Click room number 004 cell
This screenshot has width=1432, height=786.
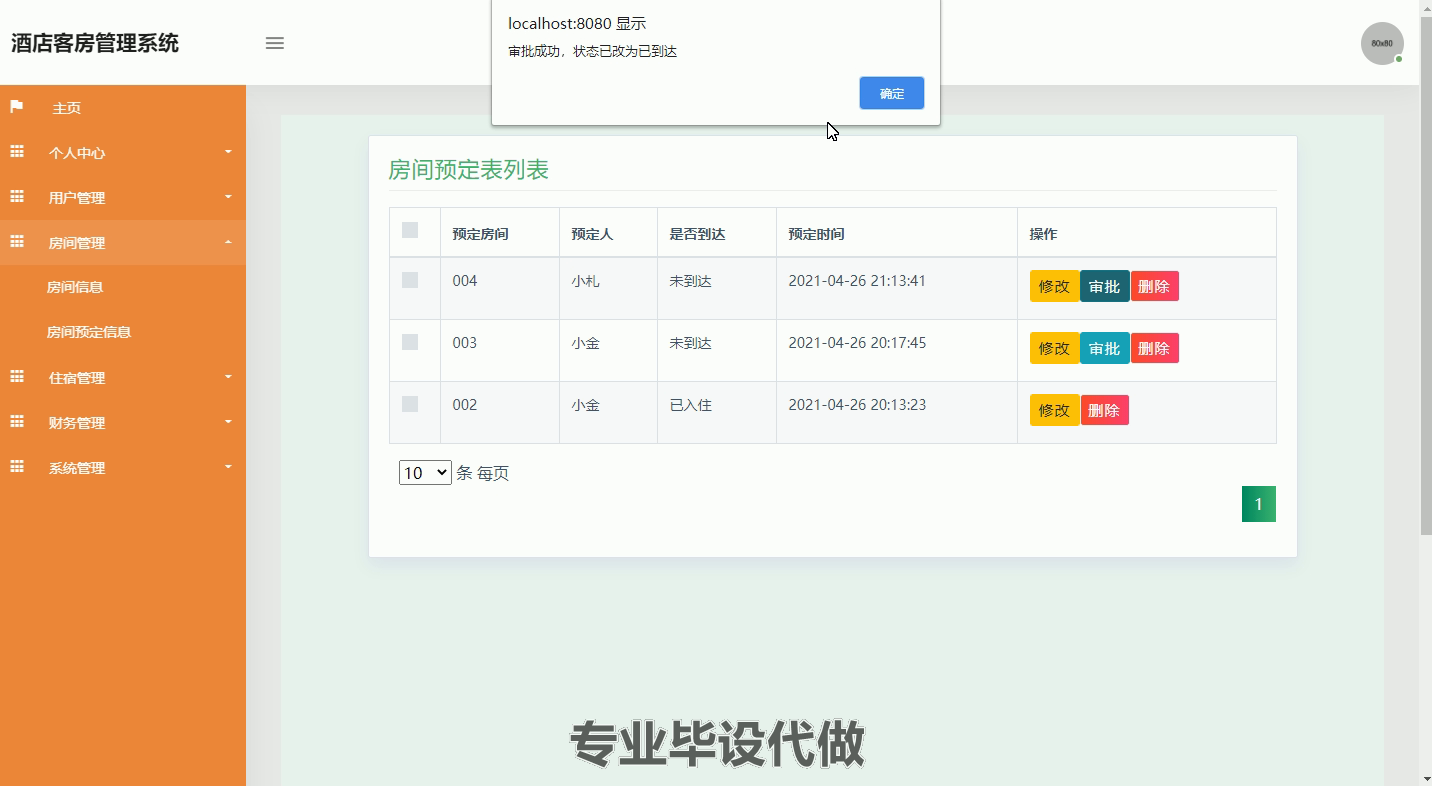(x=465, y=281)
